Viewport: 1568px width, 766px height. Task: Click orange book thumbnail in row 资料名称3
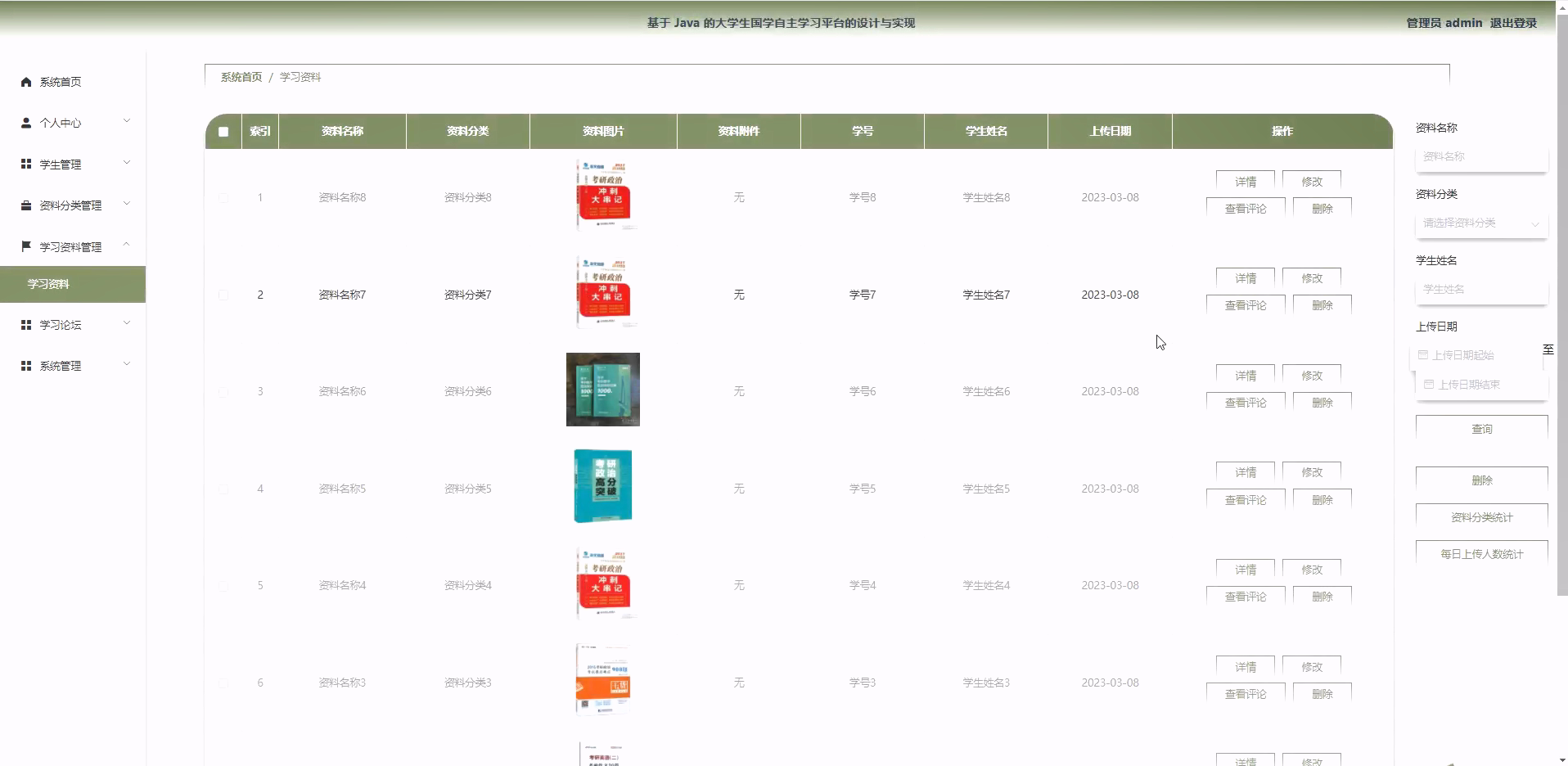[603, 680]
